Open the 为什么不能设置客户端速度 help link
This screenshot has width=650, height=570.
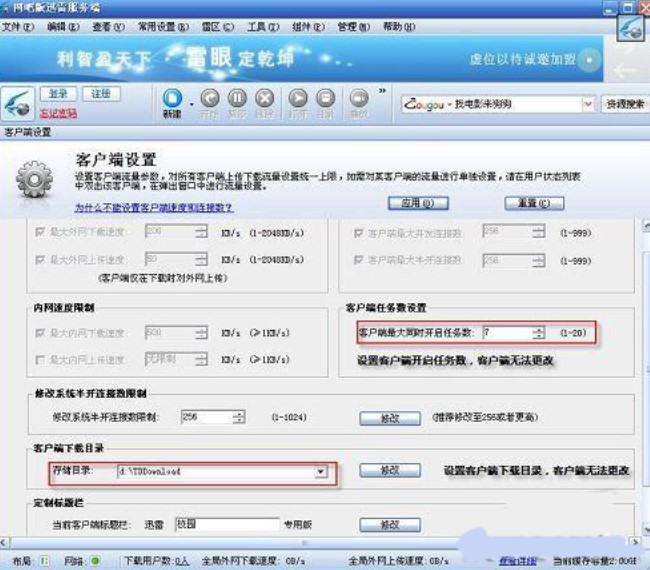pos(154,207)
